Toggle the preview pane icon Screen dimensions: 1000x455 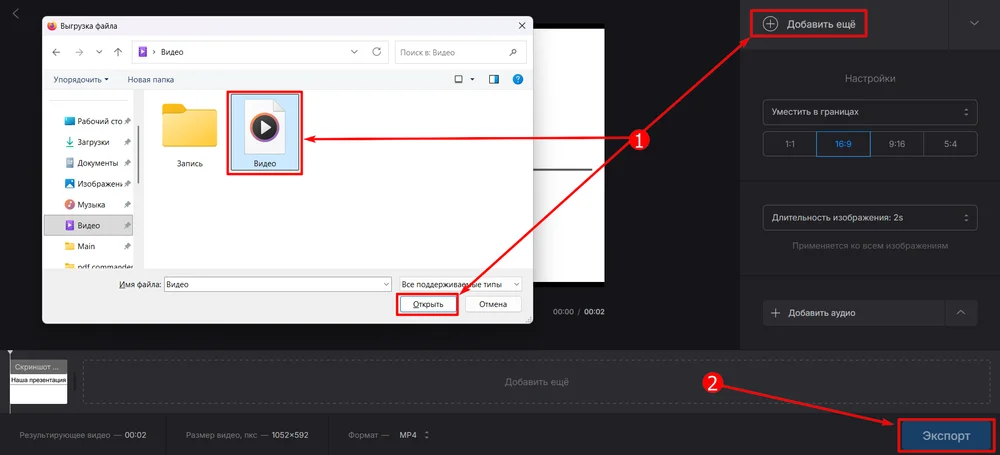494,79
